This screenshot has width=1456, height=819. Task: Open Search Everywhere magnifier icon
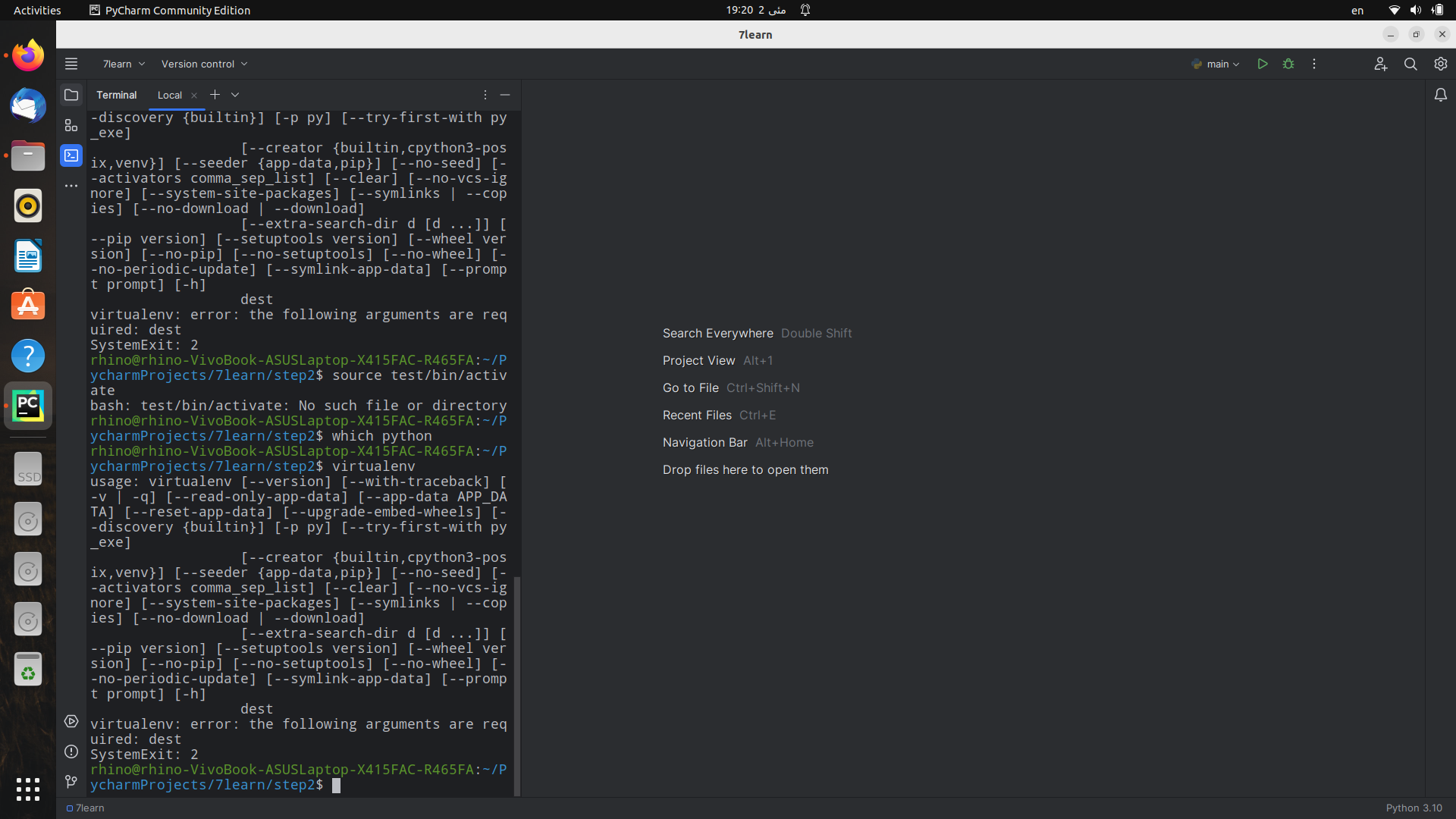pos(1410,64)
